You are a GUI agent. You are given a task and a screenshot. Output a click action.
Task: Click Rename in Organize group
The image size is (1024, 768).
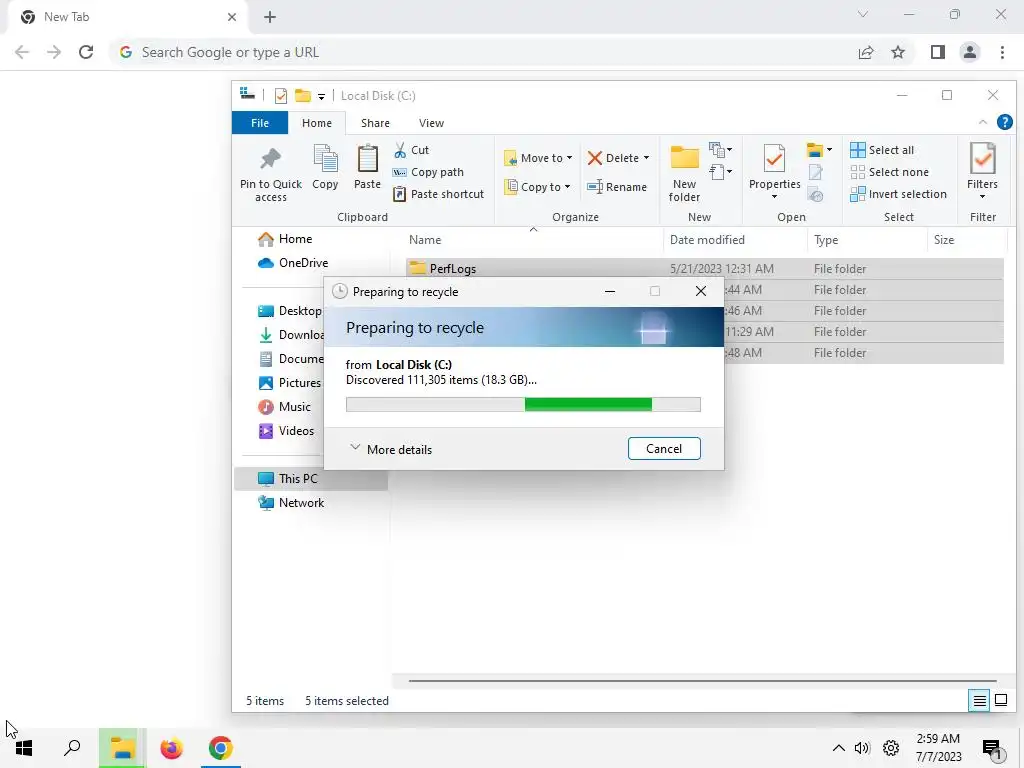tap(617, 187)
